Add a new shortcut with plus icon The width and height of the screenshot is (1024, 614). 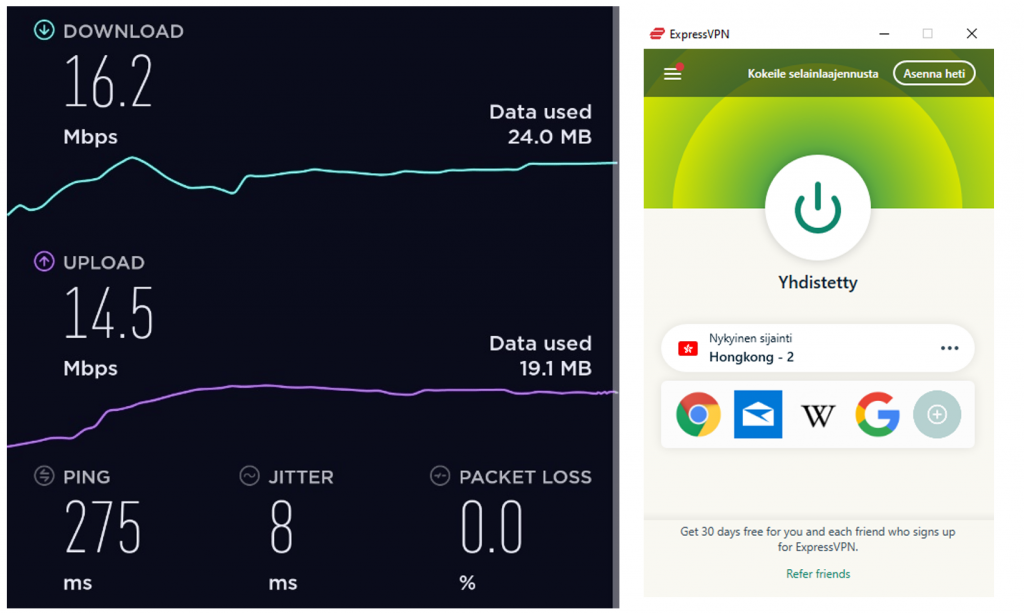(x=937, y=414)
